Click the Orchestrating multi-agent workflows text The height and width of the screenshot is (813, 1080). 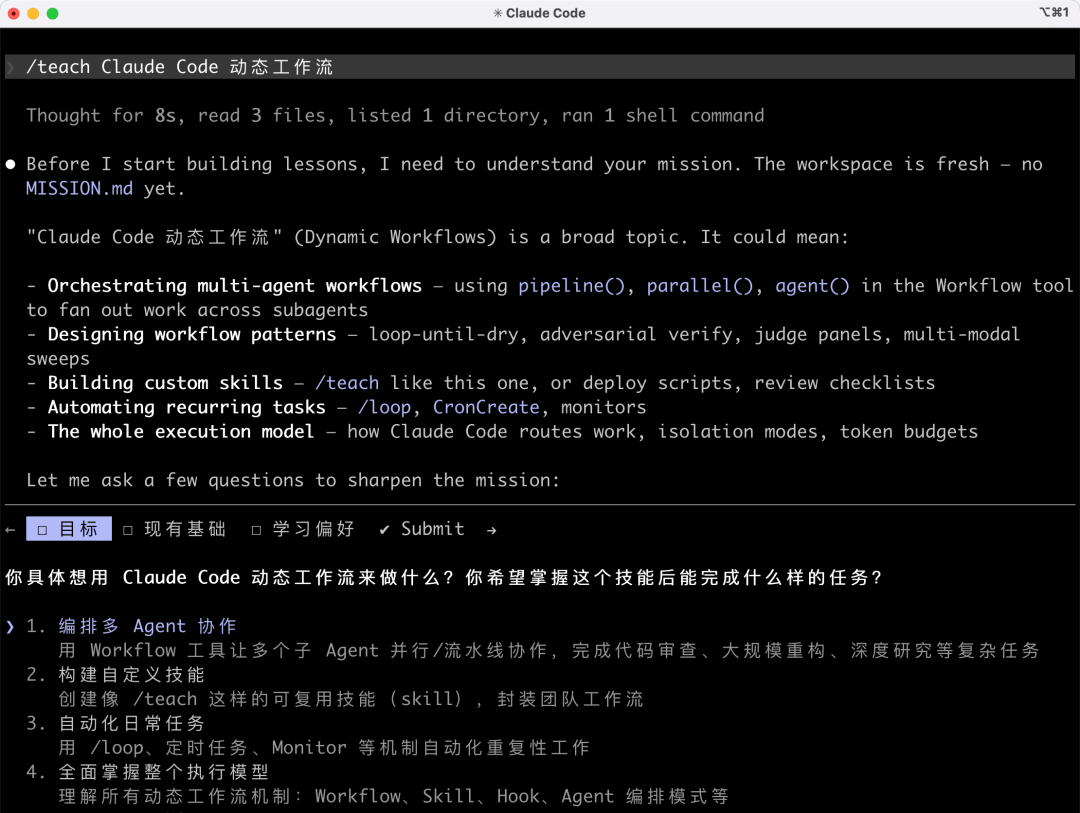234,285
